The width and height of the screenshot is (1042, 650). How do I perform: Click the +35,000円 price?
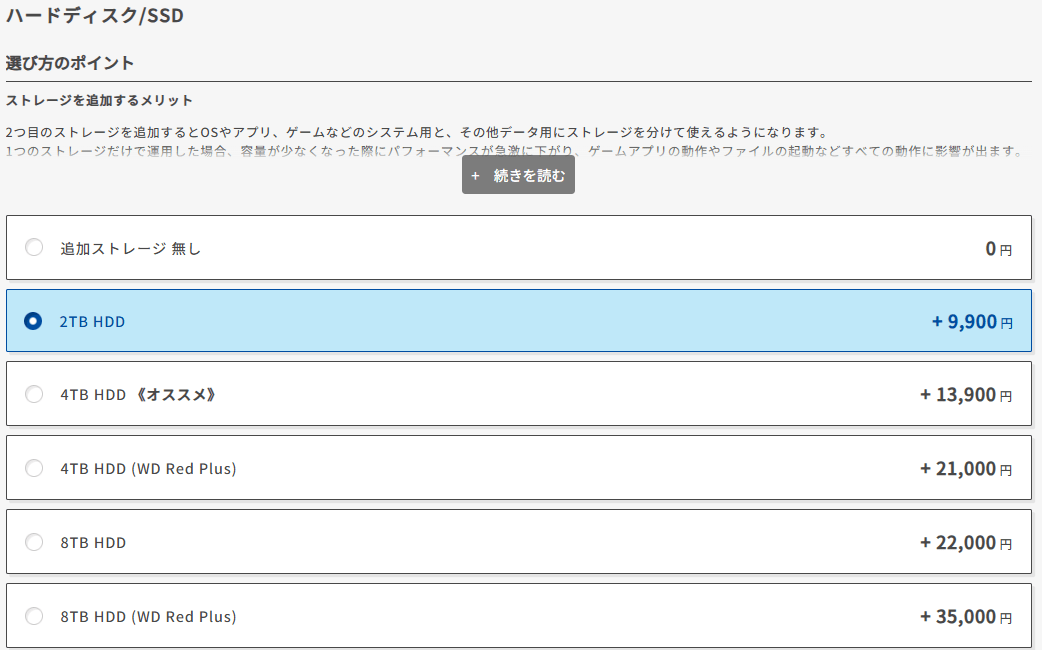click(x=965, y=616)
